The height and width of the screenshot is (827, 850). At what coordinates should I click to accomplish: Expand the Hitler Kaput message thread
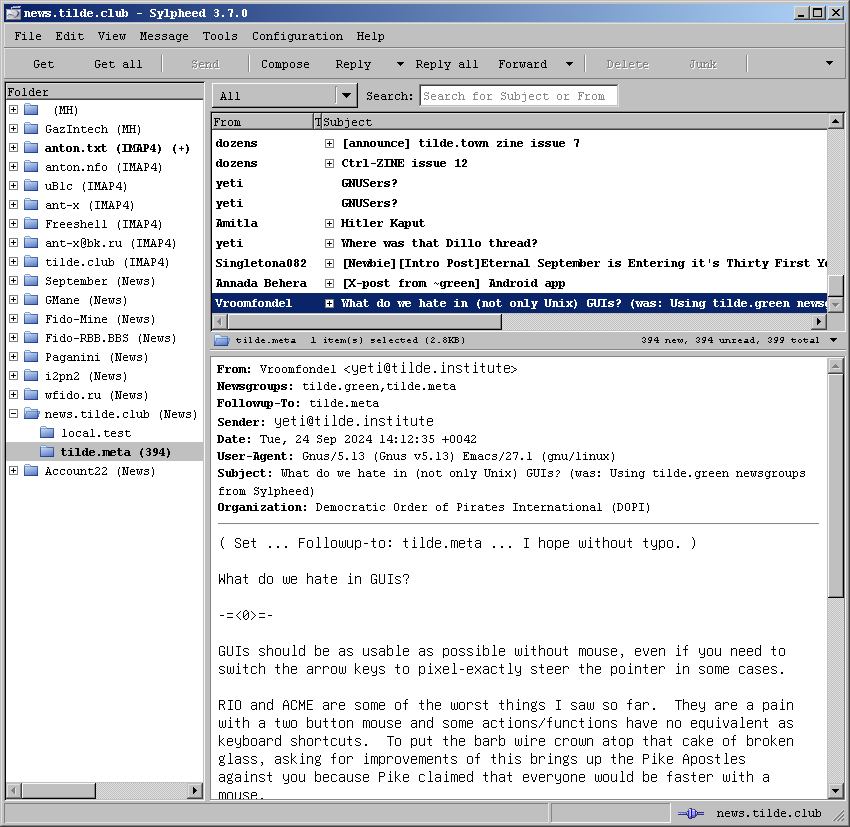tap(329, 223)
